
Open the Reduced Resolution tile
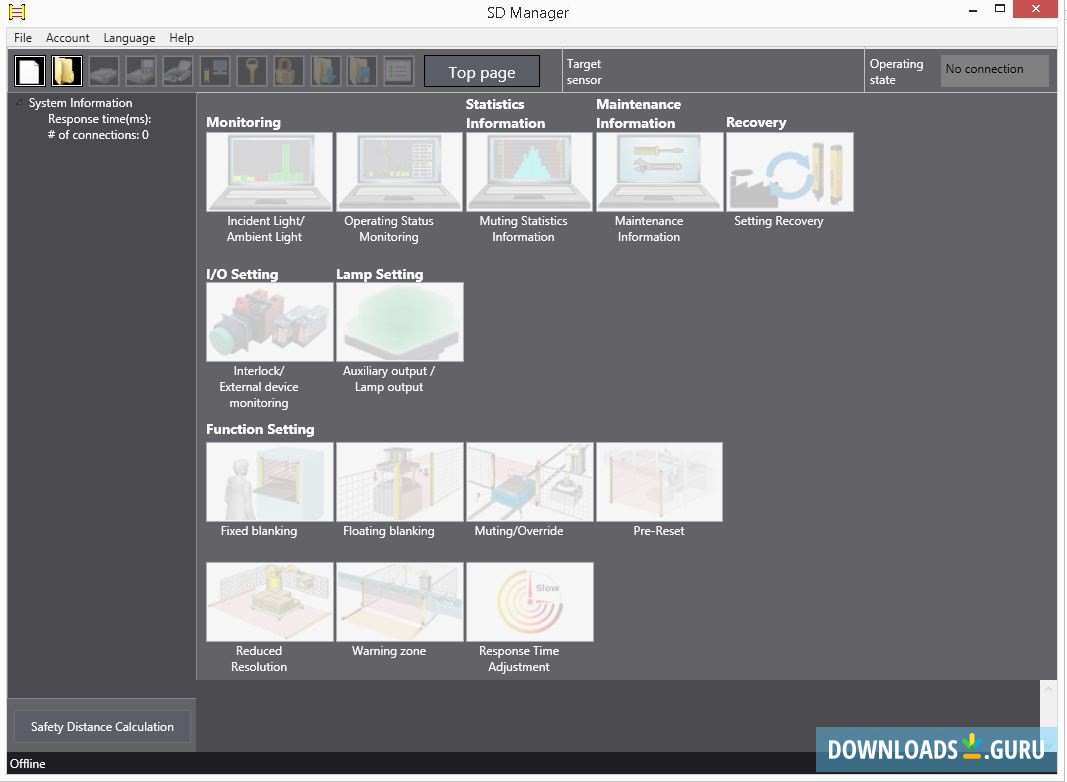click(x=269, y=602)
